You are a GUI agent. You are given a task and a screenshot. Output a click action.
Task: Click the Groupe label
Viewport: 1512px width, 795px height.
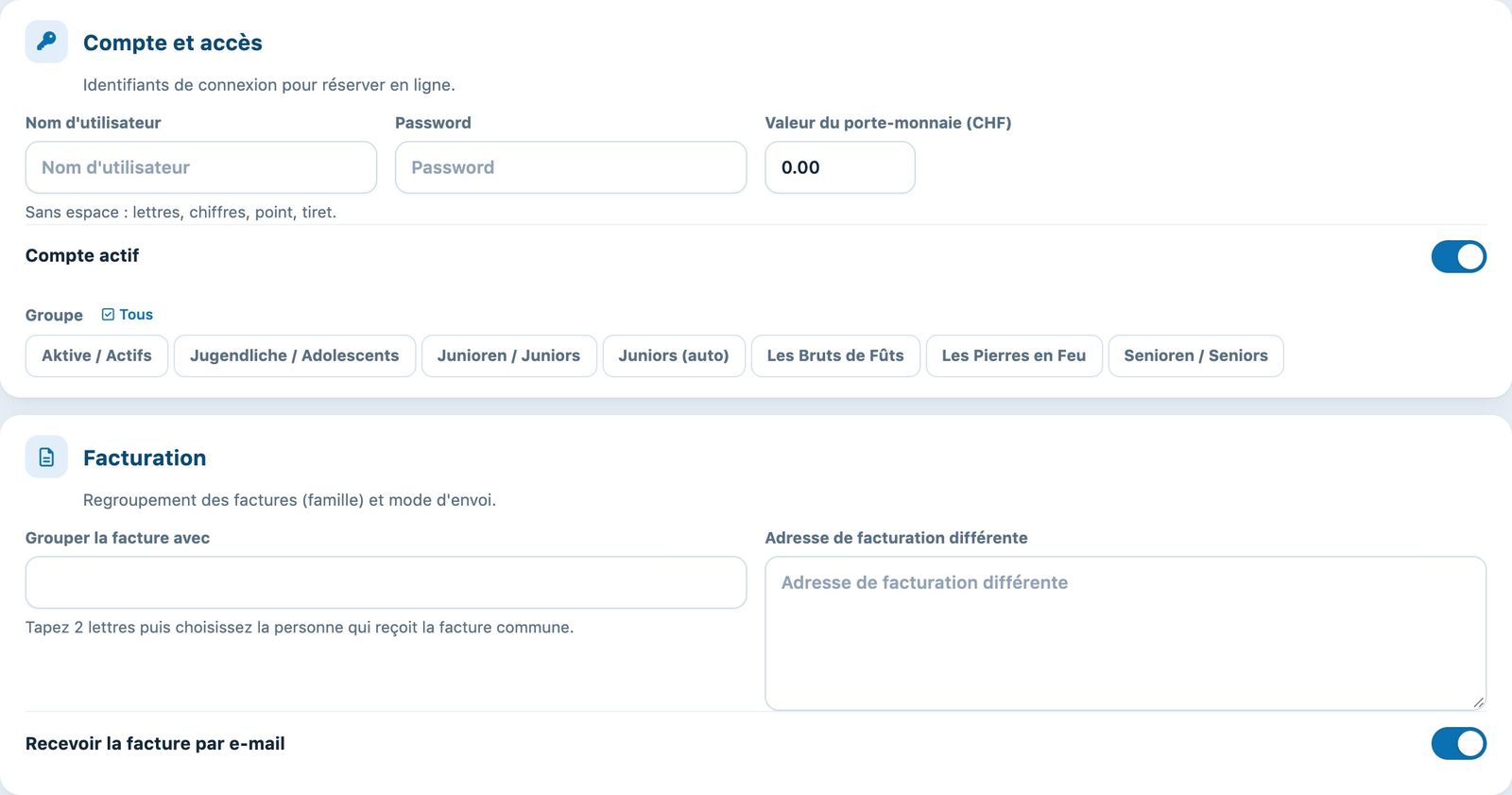[x=54, y=316]
